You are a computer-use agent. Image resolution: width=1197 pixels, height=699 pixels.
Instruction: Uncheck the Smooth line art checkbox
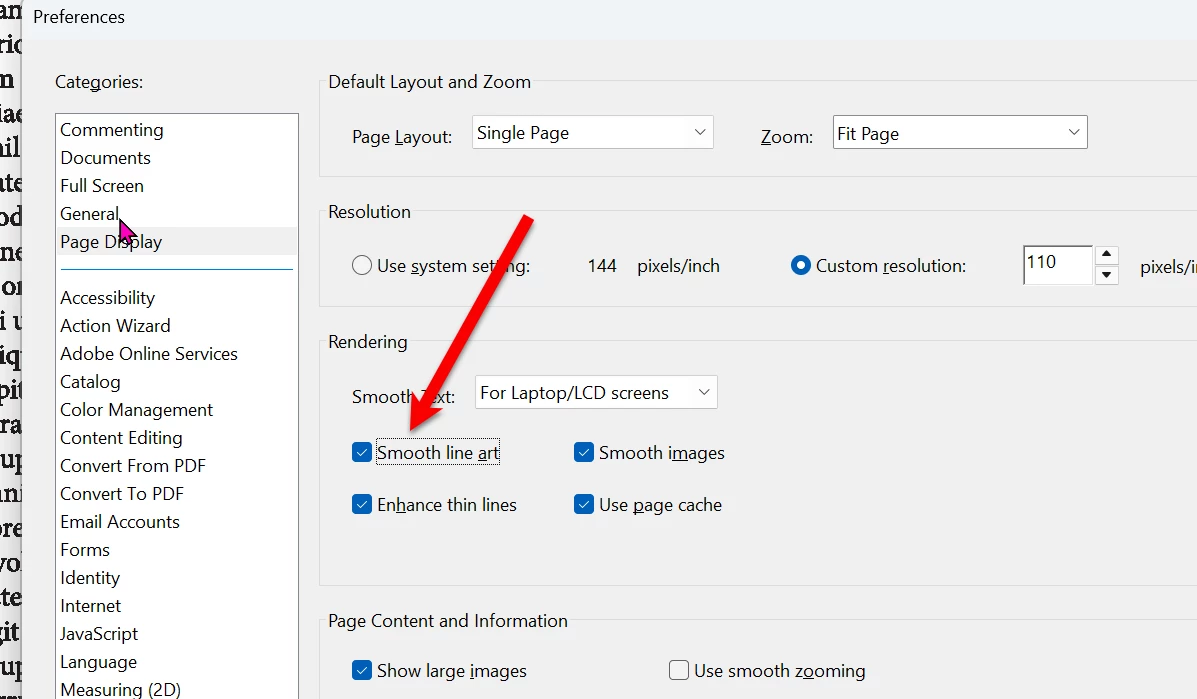tap(362, 453)
